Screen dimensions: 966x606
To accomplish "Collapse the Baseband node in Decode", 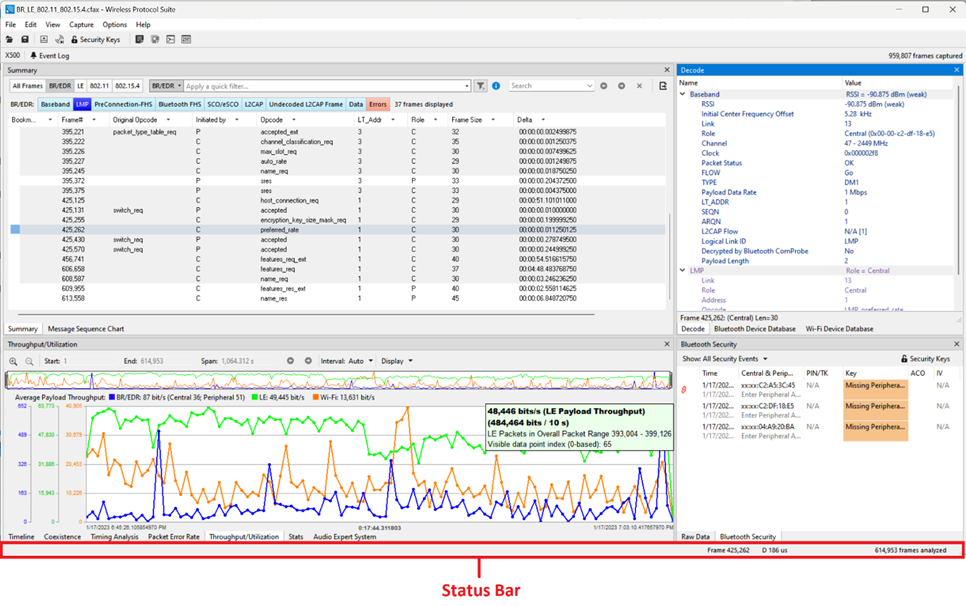I will (x=683, y=94).
